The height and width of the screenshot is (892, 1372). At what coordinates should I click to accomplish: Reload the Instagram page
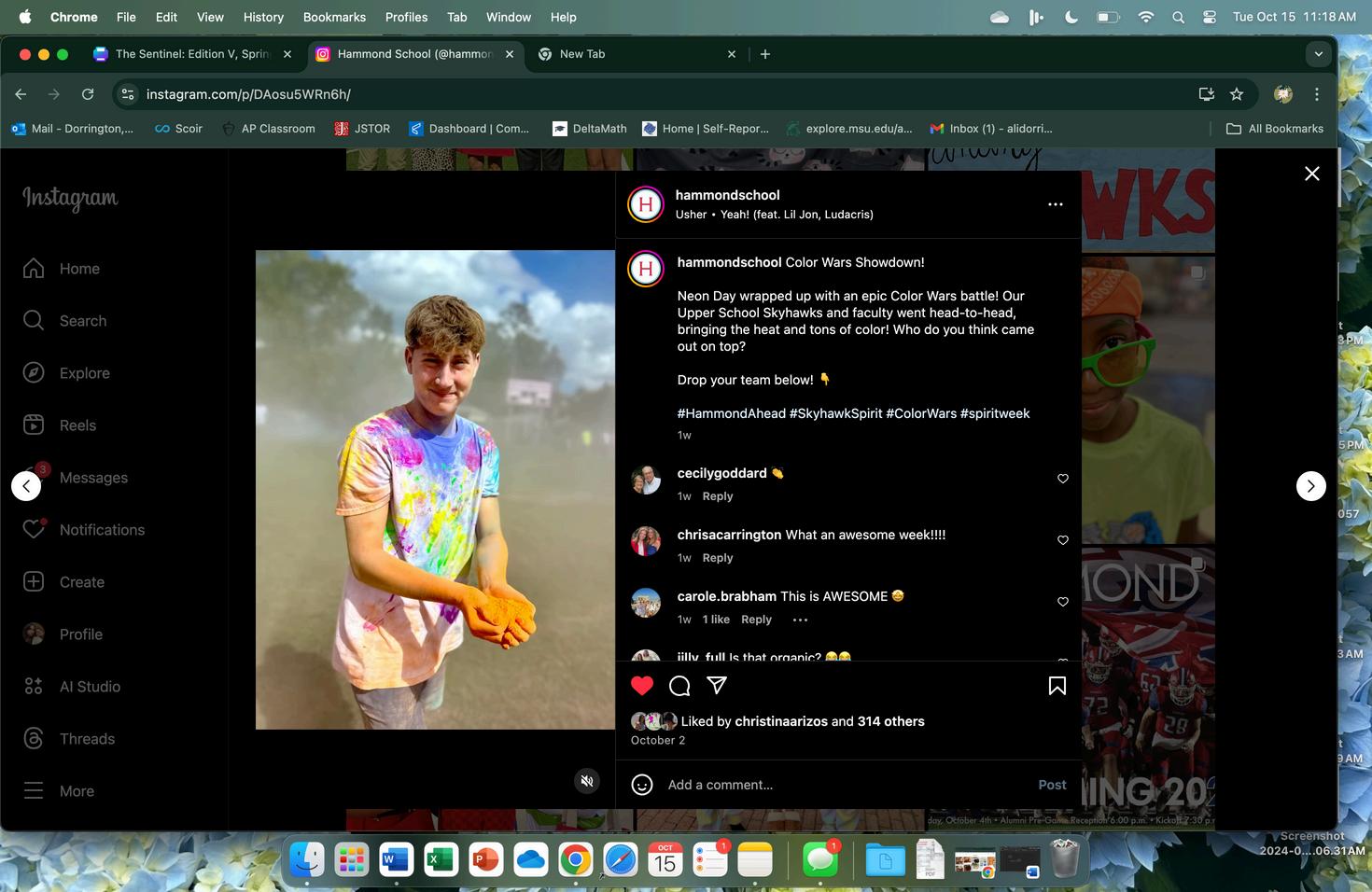click(x=88, y=94)
